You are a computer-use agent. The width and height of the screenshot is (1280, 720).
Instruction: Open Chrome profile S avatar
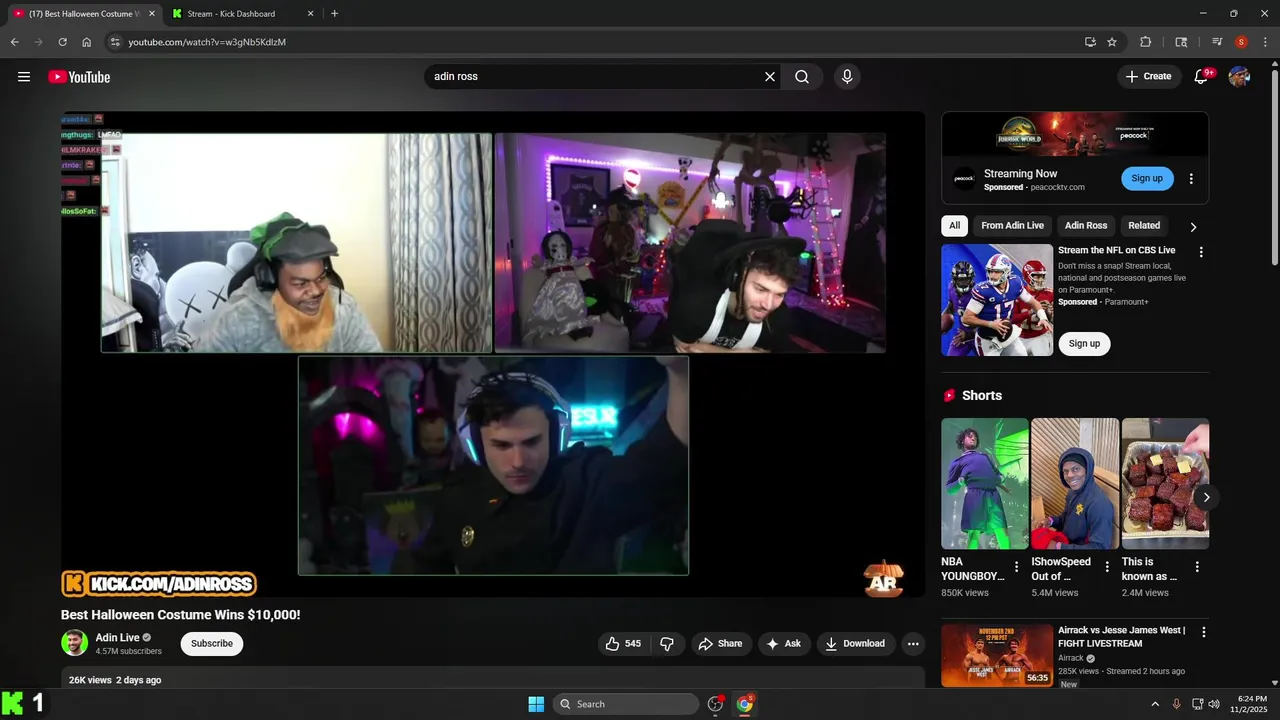[1241, 42]
